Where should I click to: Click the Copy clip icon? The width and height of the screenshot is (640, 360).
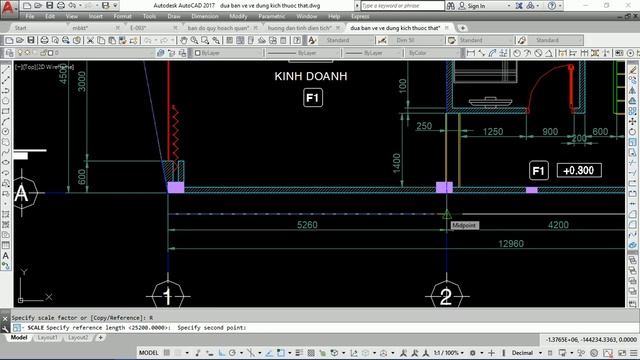tap(101, 40)
